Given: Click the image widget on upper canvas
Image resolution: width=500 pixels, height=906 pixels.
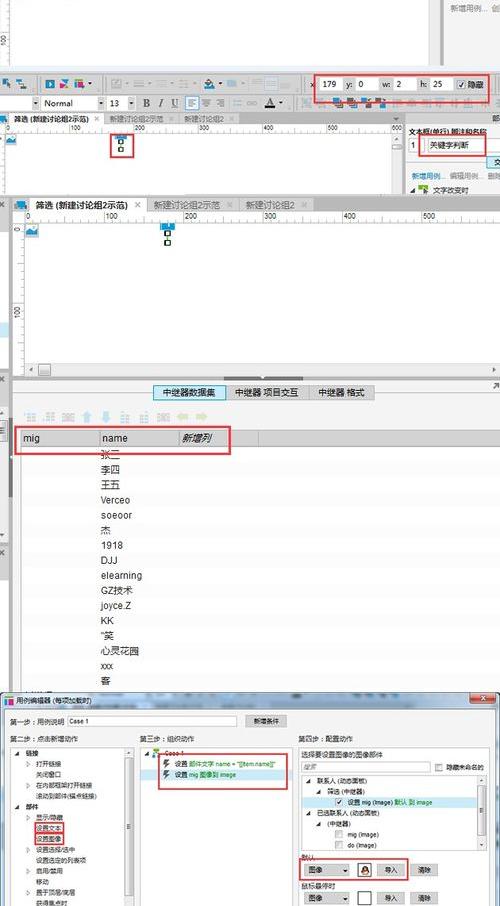Looking at the screenshot, I should (11, 140).
